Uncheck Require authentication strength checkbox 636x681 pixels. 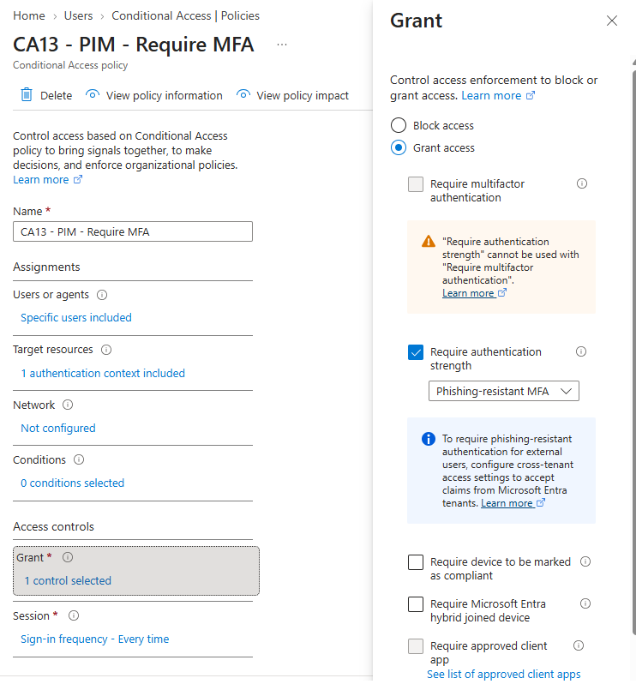[416, 352]
